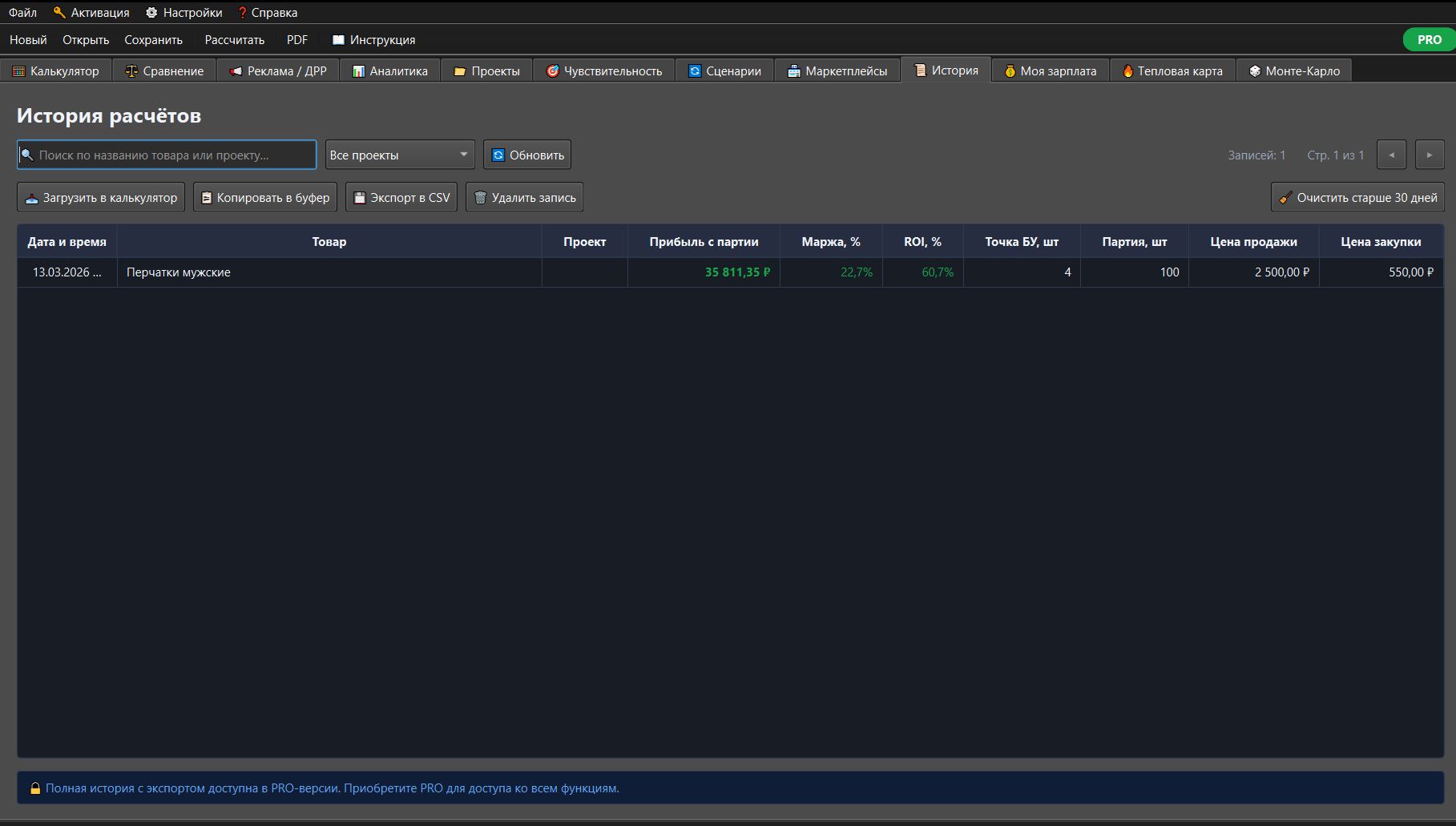Screen dimensions: 1456x826
Task: Open the Калькулятор tab
Action: [56, 71]
